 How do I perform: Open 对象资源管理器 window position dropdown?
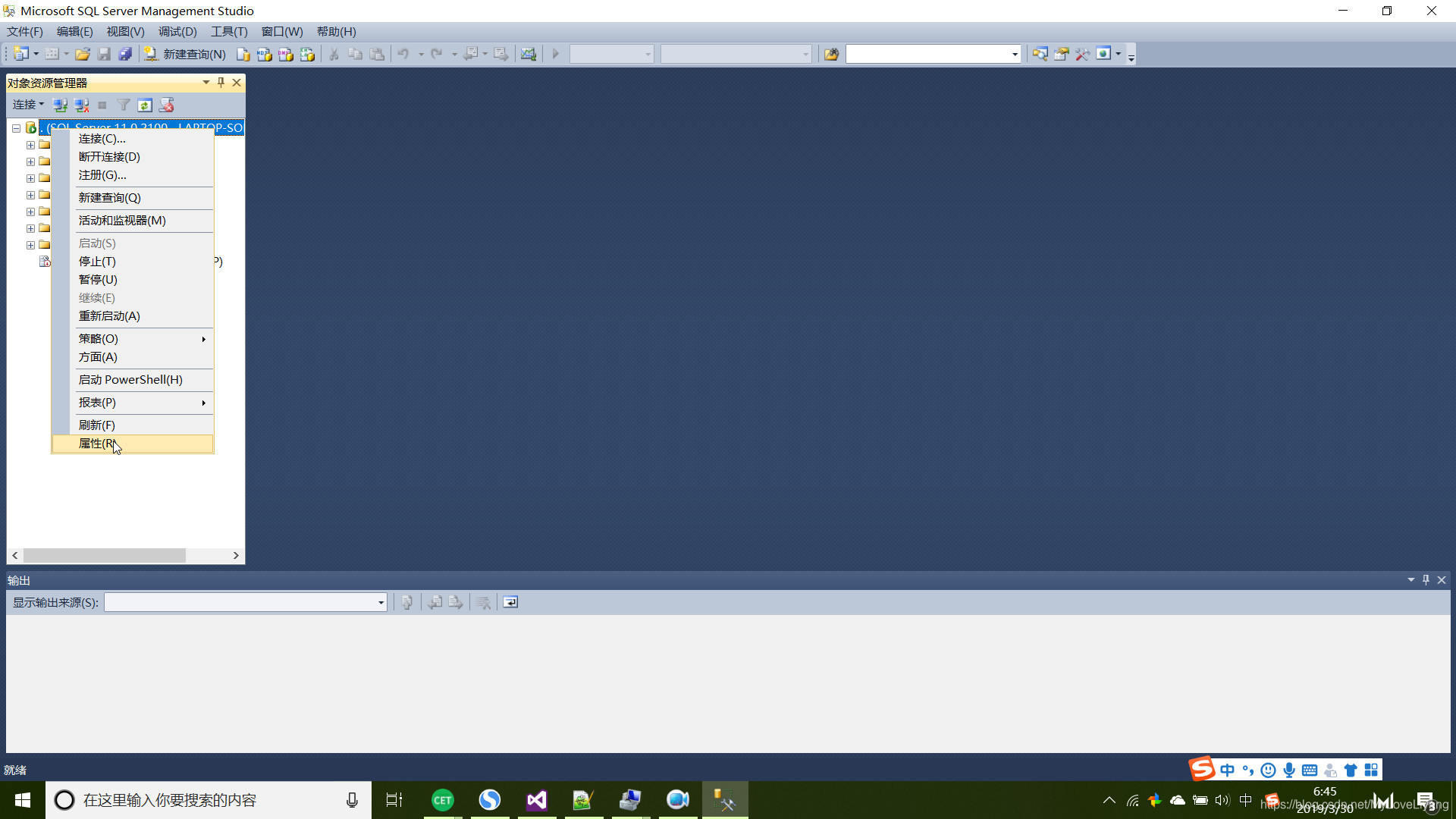point(206,82)
